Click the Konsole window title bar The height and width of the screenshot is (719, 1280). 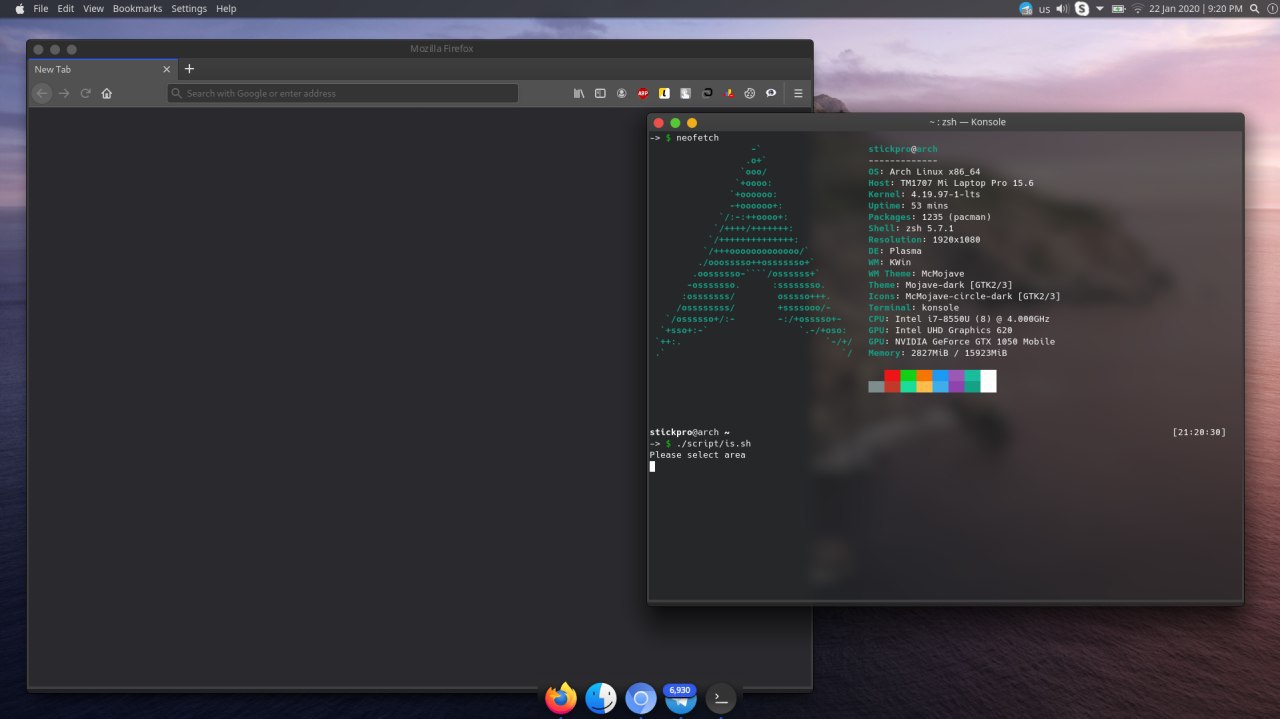(946, 122)
